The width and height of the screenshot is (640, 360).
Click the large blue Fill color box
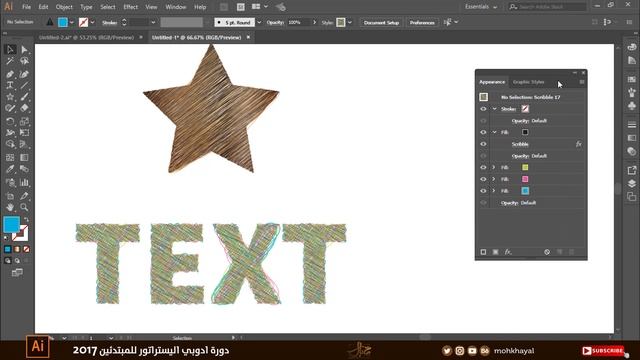(x=11, y=224)
